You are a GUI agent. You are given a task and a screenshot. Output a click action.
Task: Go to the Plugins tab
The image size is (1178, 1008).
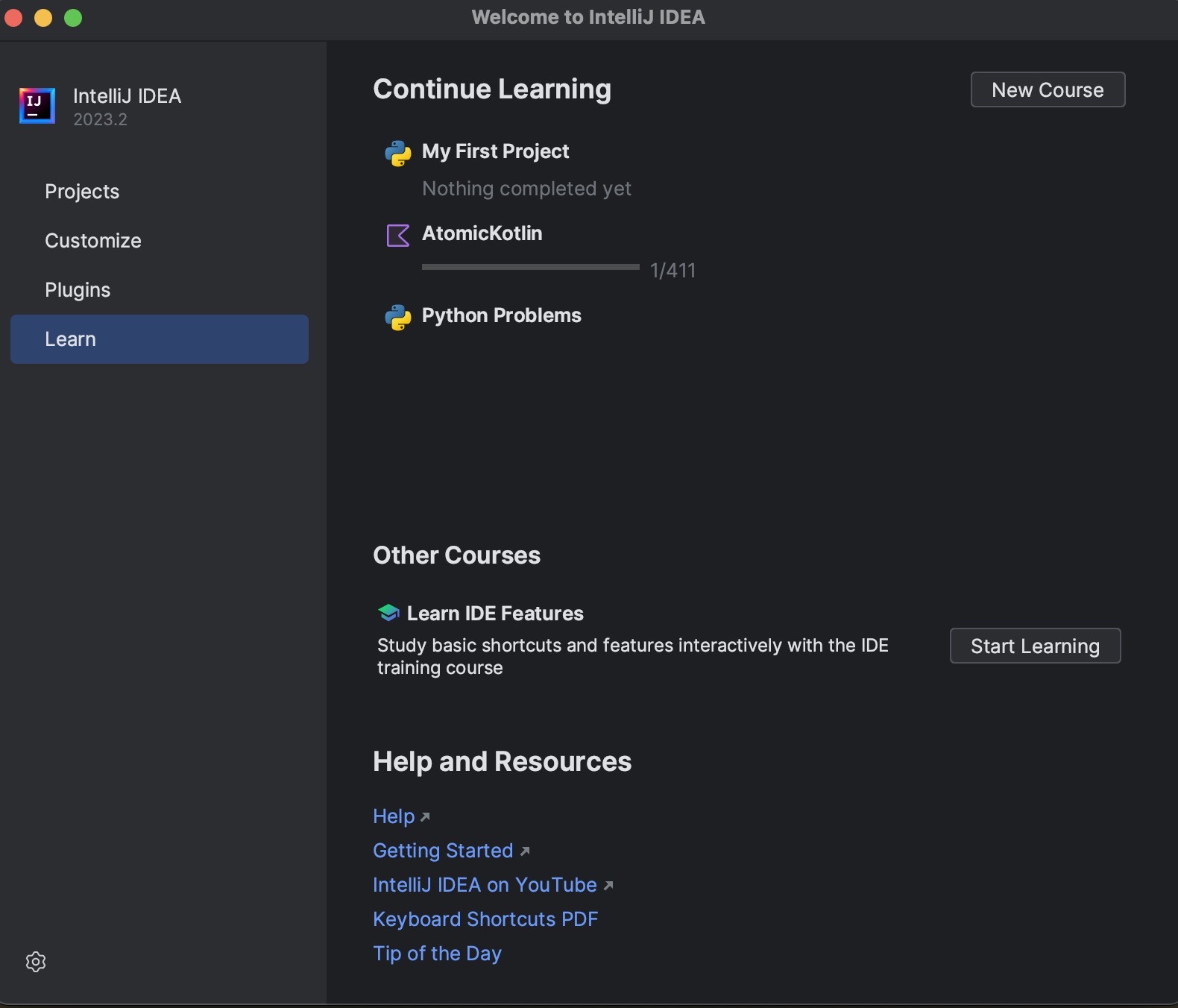(160, 290)
